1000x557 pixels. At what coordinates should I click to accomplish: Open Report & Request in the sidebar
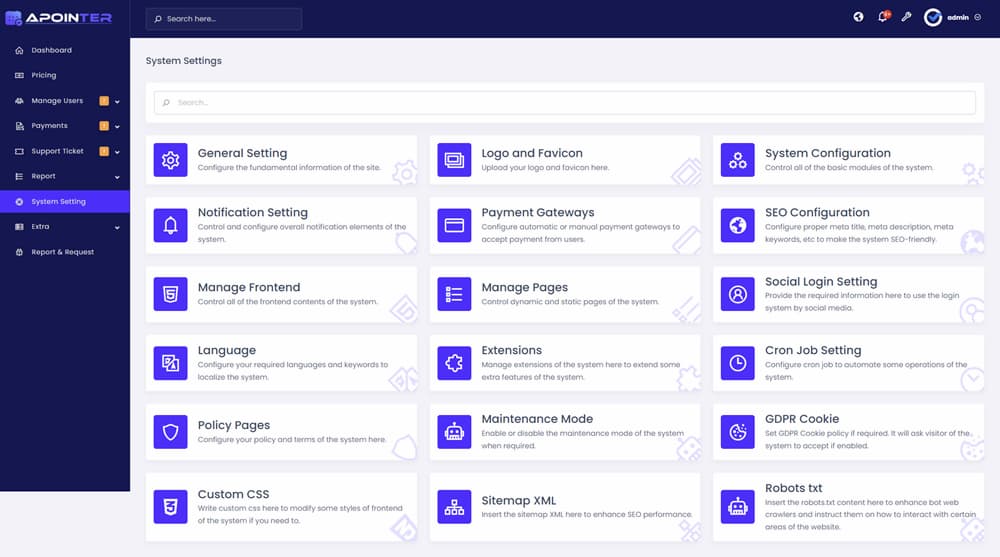pyautogui.click(x=64, y=252)
